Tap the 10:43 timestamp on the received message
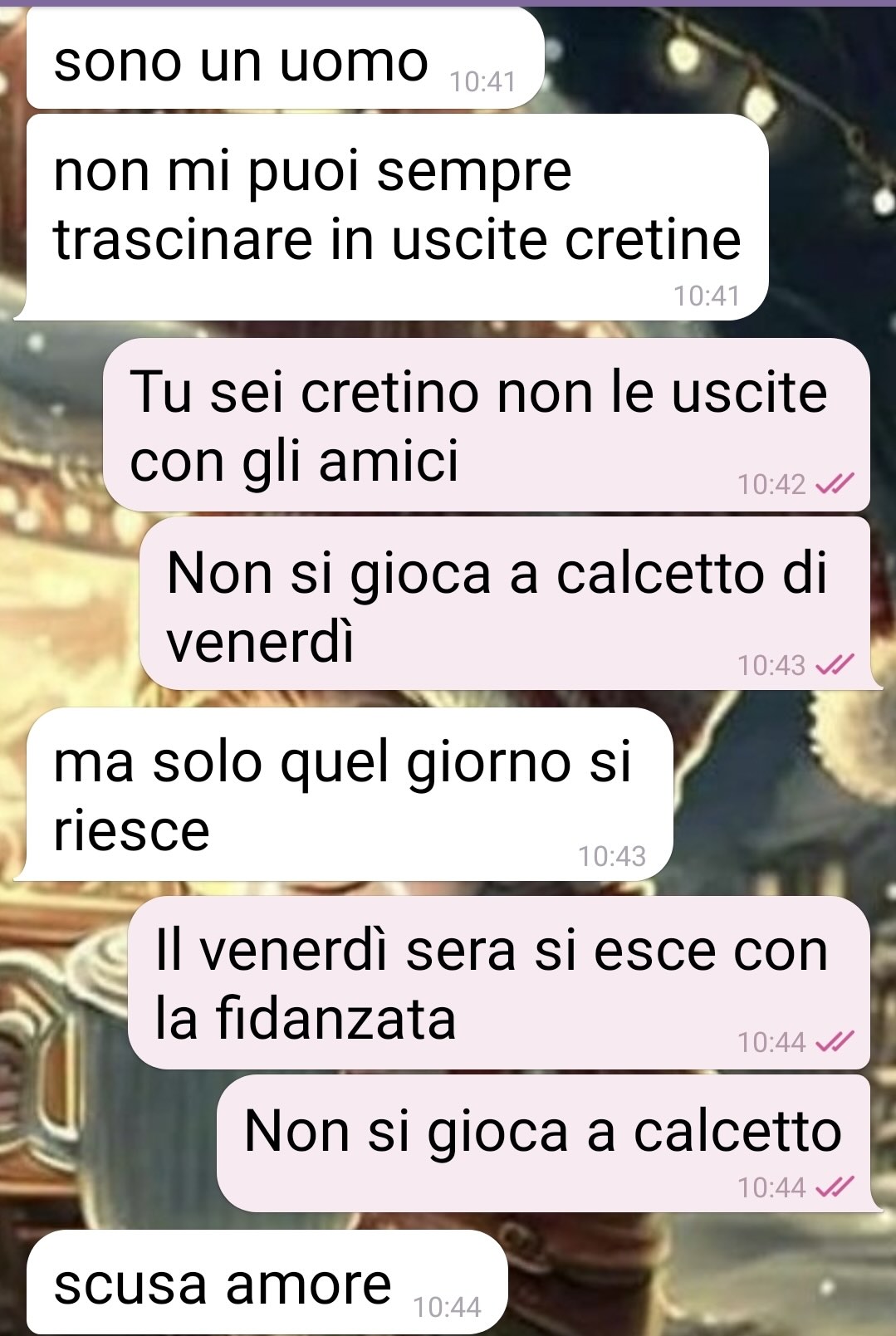Image resolution: width=896 pixels, height=1336 pixels. tap(612, 856)
